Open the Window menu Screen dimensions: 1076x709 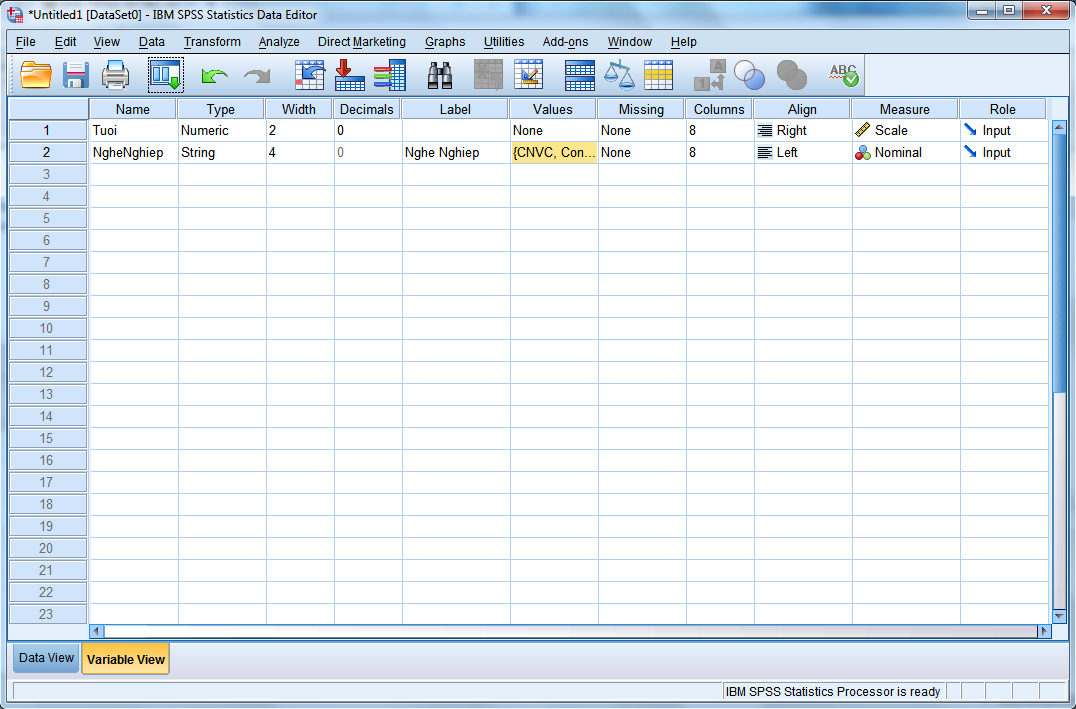click(x=629, y=42)
